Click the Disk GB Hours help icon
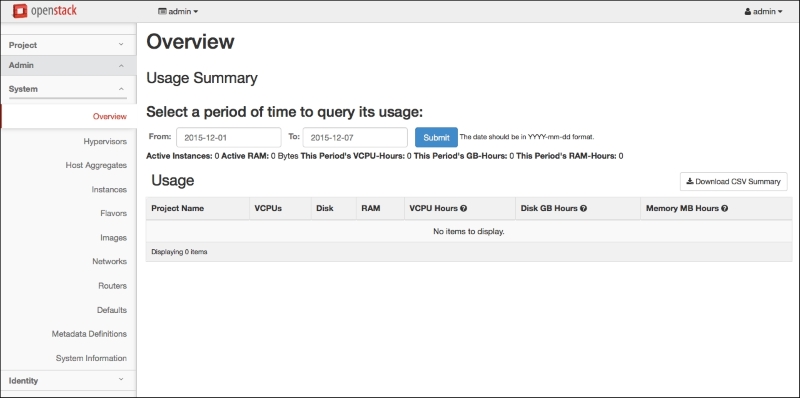 (583, 209)
